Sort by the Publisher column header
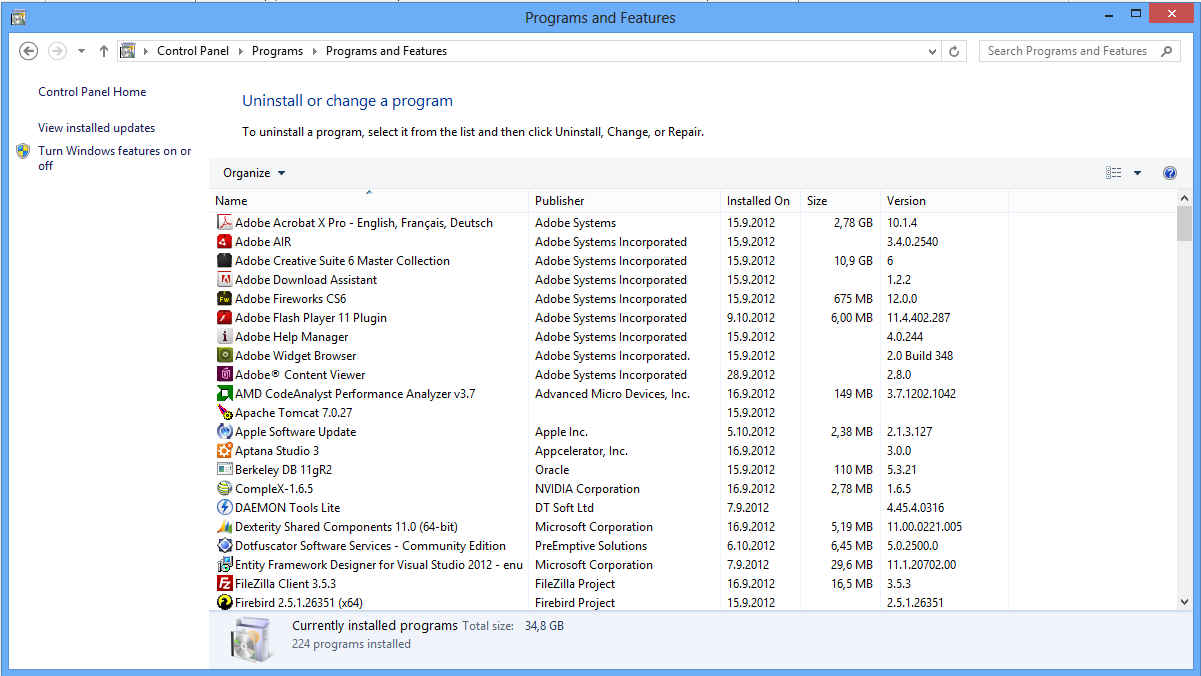1201x676 pixels. click(624, 201)
